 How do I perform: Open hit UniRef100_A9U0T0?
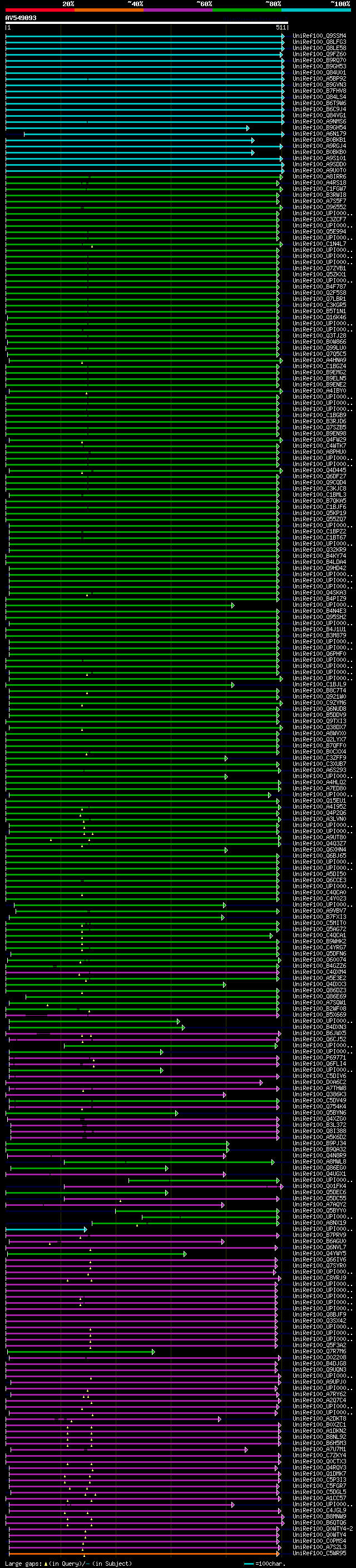point(319,170)
